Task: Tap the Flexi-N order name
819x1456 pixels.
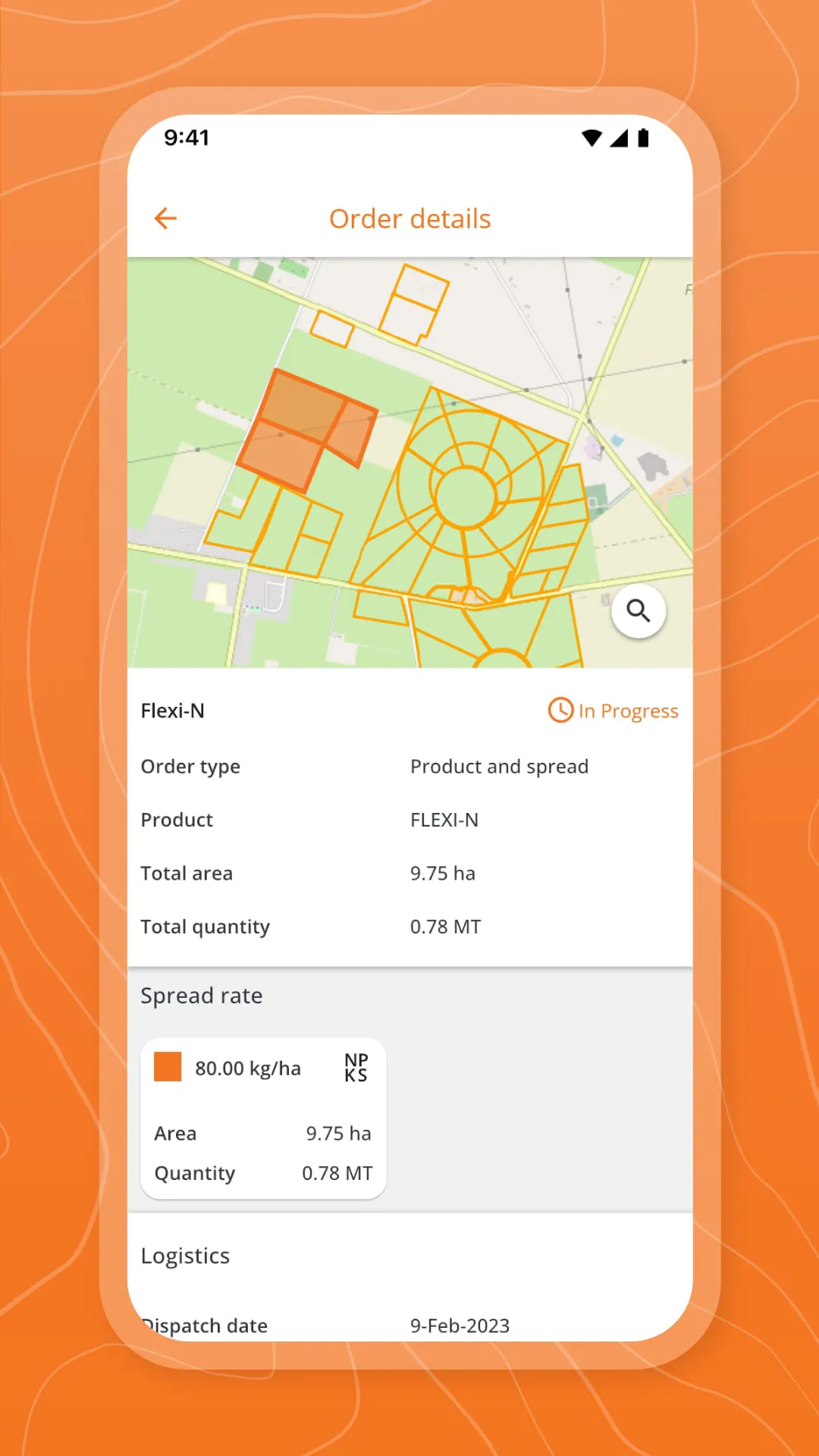Action: [173, 711]
